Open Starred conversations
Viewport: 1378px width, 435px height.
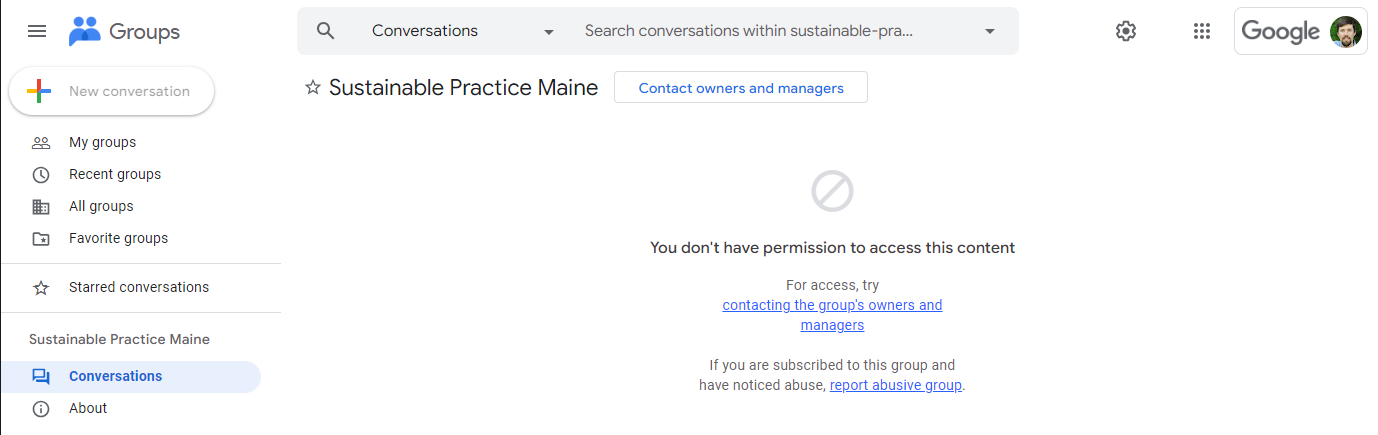(x=138, y=287)
